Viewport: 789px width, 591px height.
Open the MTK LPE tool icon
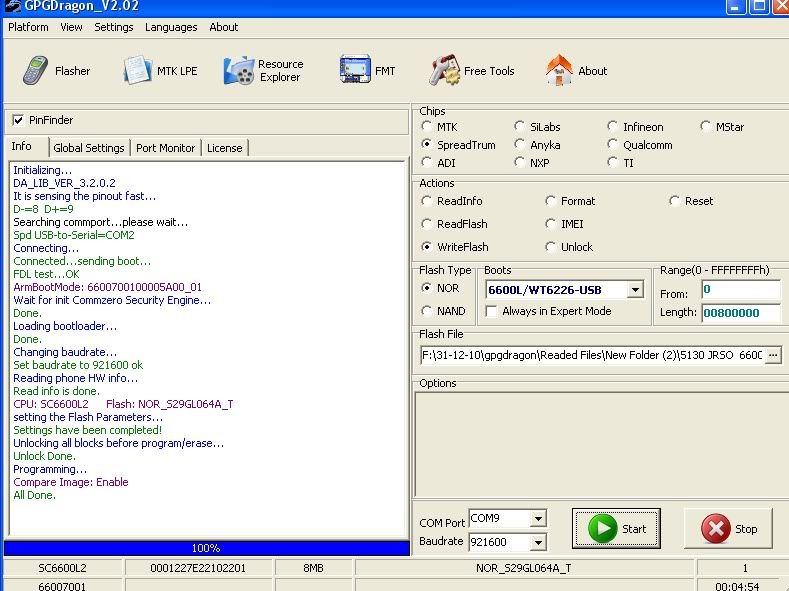(x=137, y=70)
